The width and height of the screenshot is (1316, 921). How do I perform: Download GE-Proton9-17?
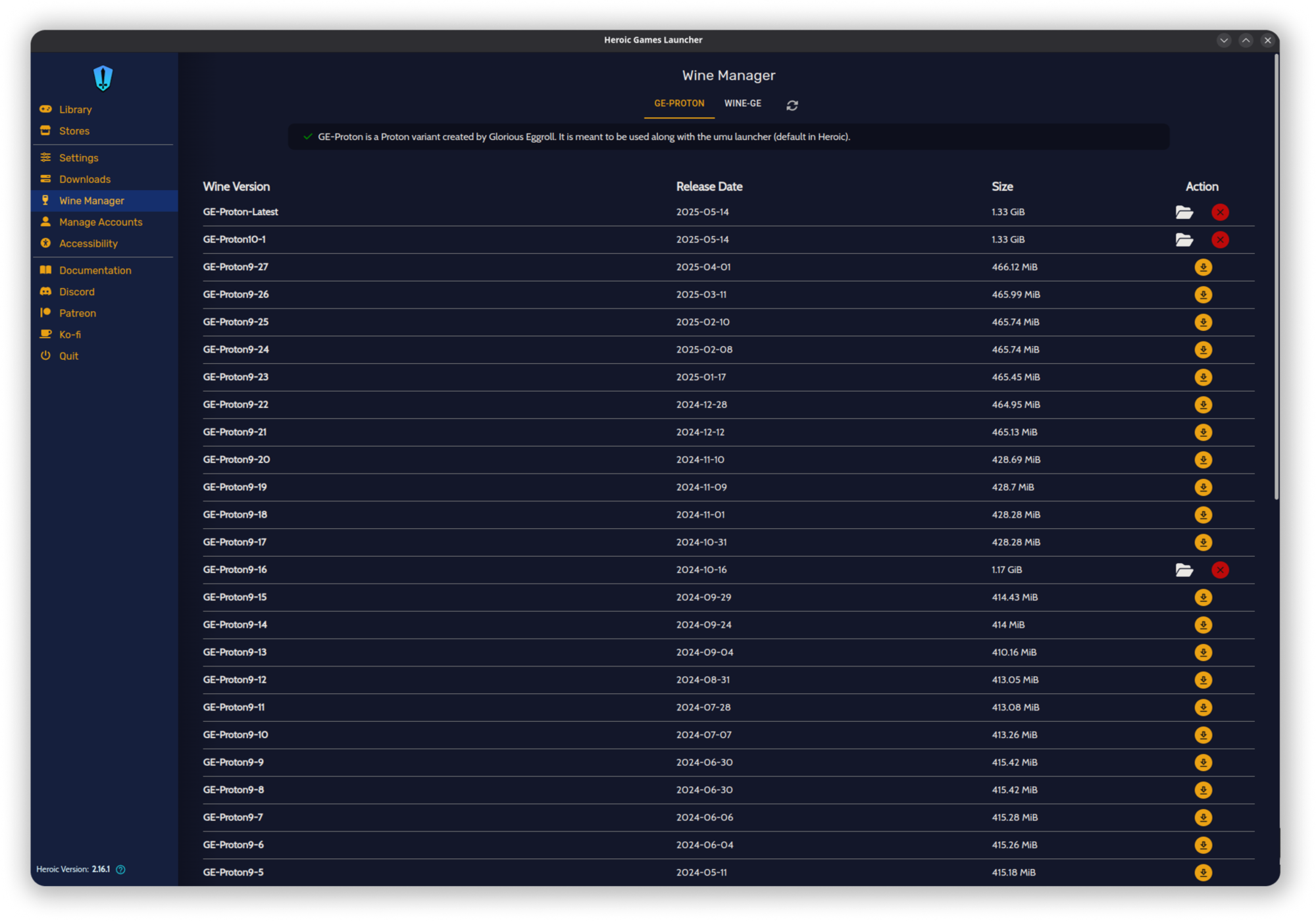tap(1203, 543)
